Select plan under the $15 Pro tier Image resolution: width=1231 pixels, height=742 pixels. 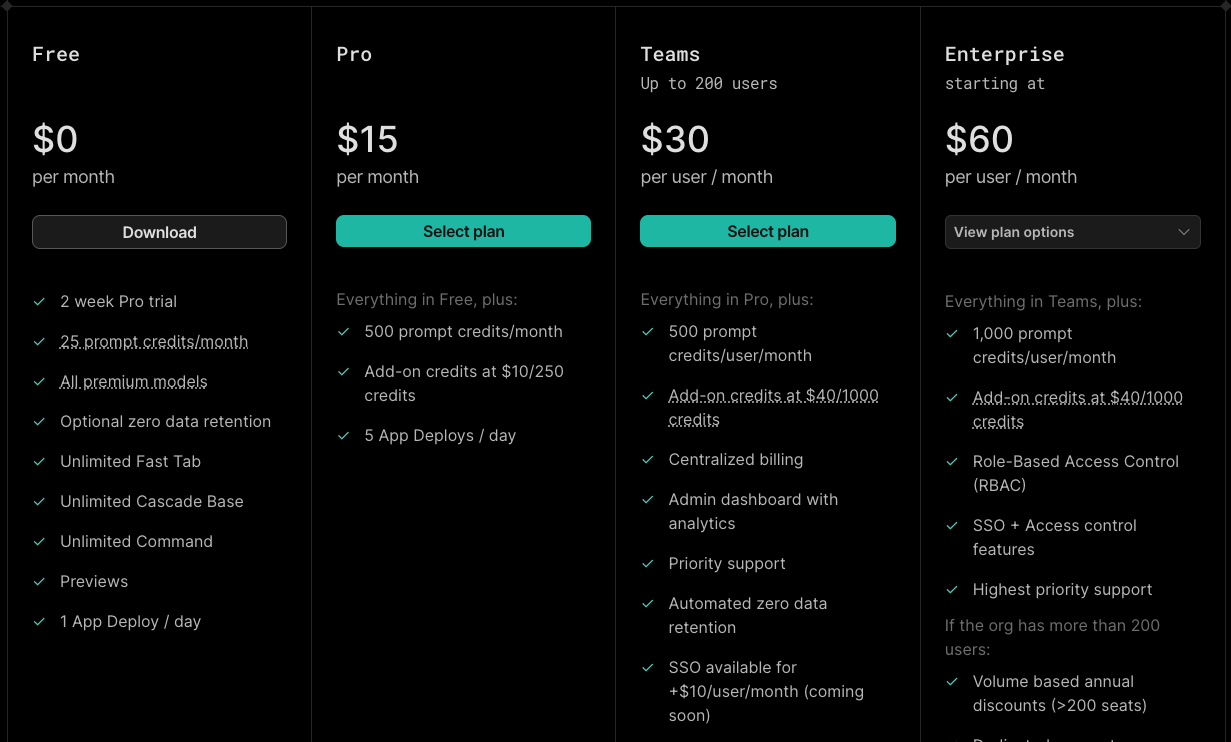463,231
